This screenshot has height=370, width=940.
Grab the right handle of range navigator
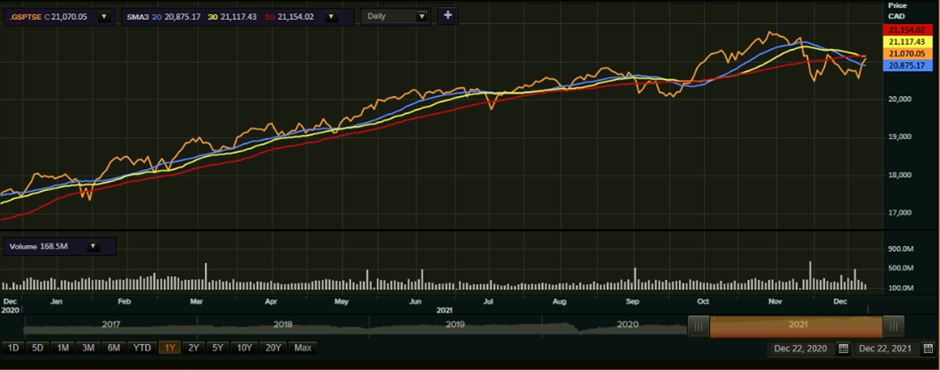pyautogui.click(x=893, y=326)
